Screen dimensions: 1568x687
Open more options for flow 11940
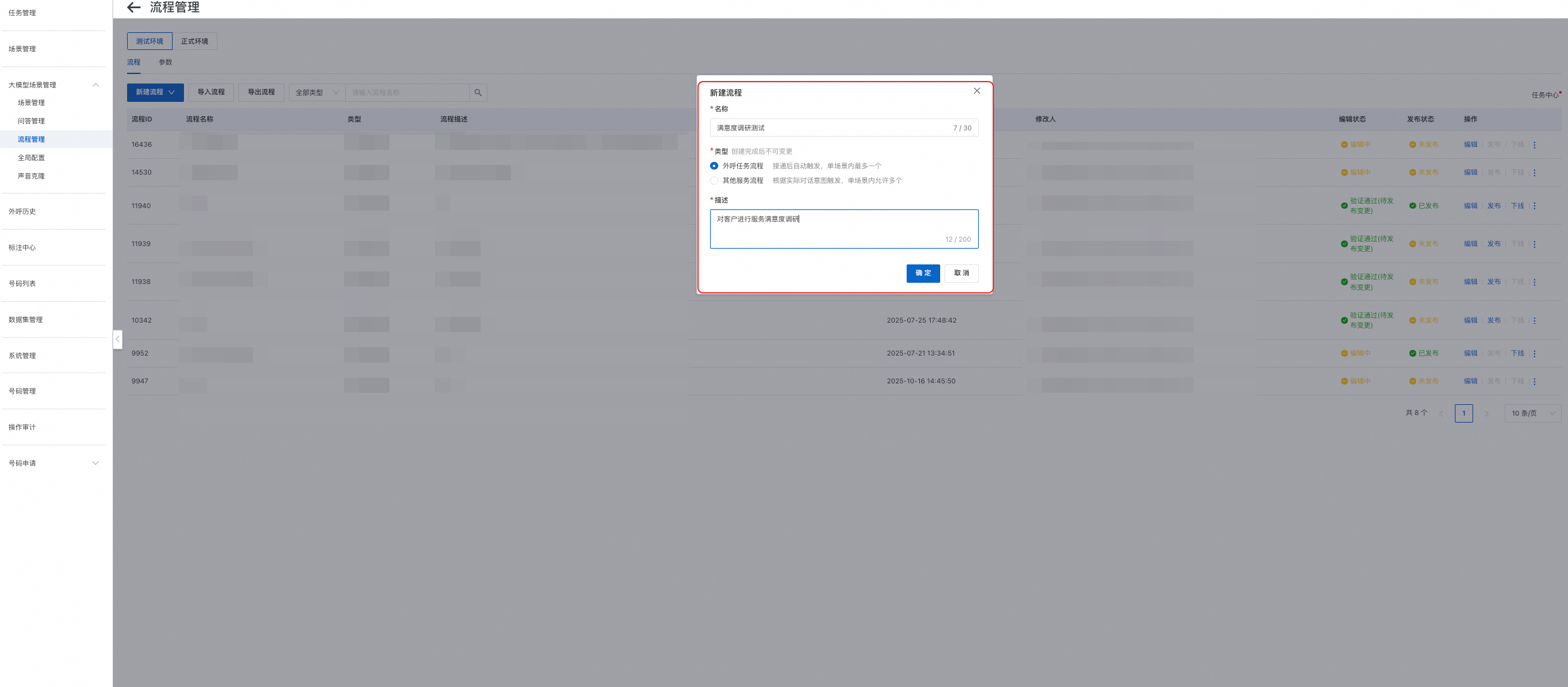pos(1534,206)
